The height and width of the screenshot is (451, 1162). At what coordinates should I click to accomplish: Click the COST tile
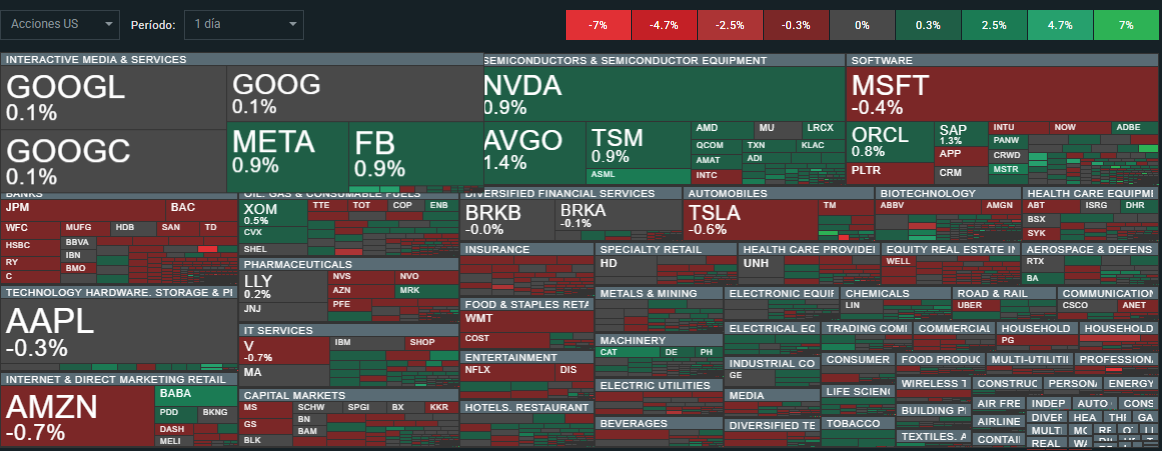point(504,338)
